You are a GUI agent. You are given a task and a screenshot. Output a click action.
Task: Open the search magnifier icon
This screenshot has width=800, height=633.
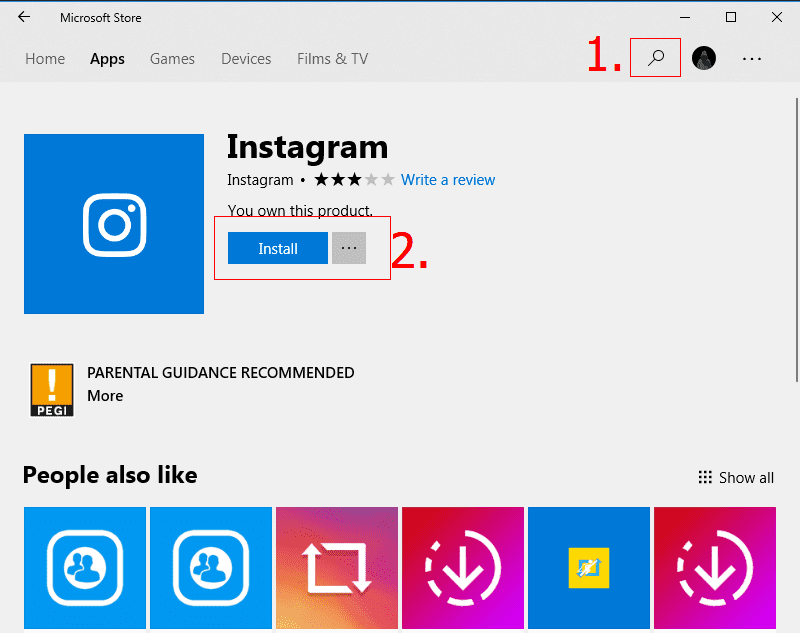point(656,58)
